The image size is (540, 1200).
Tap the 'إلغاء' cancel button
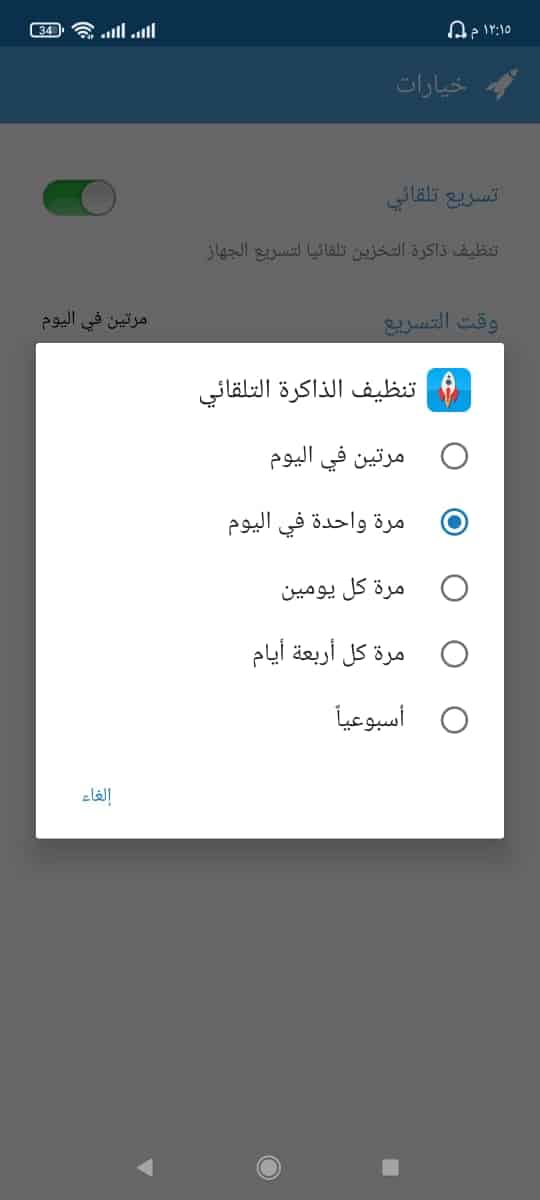click(x=96, y=796)
